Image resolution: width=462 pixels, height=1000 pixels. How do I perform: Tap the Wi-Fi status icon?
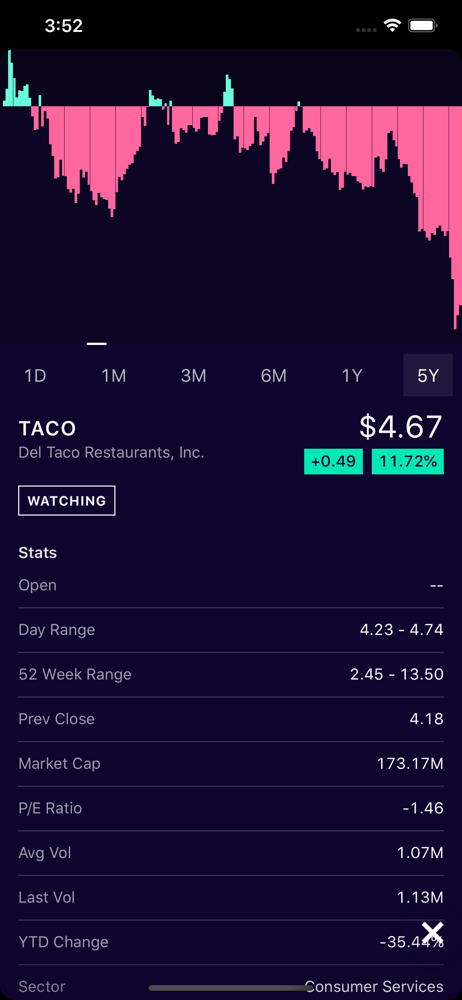pyautogui.click(x=392, y=26)
